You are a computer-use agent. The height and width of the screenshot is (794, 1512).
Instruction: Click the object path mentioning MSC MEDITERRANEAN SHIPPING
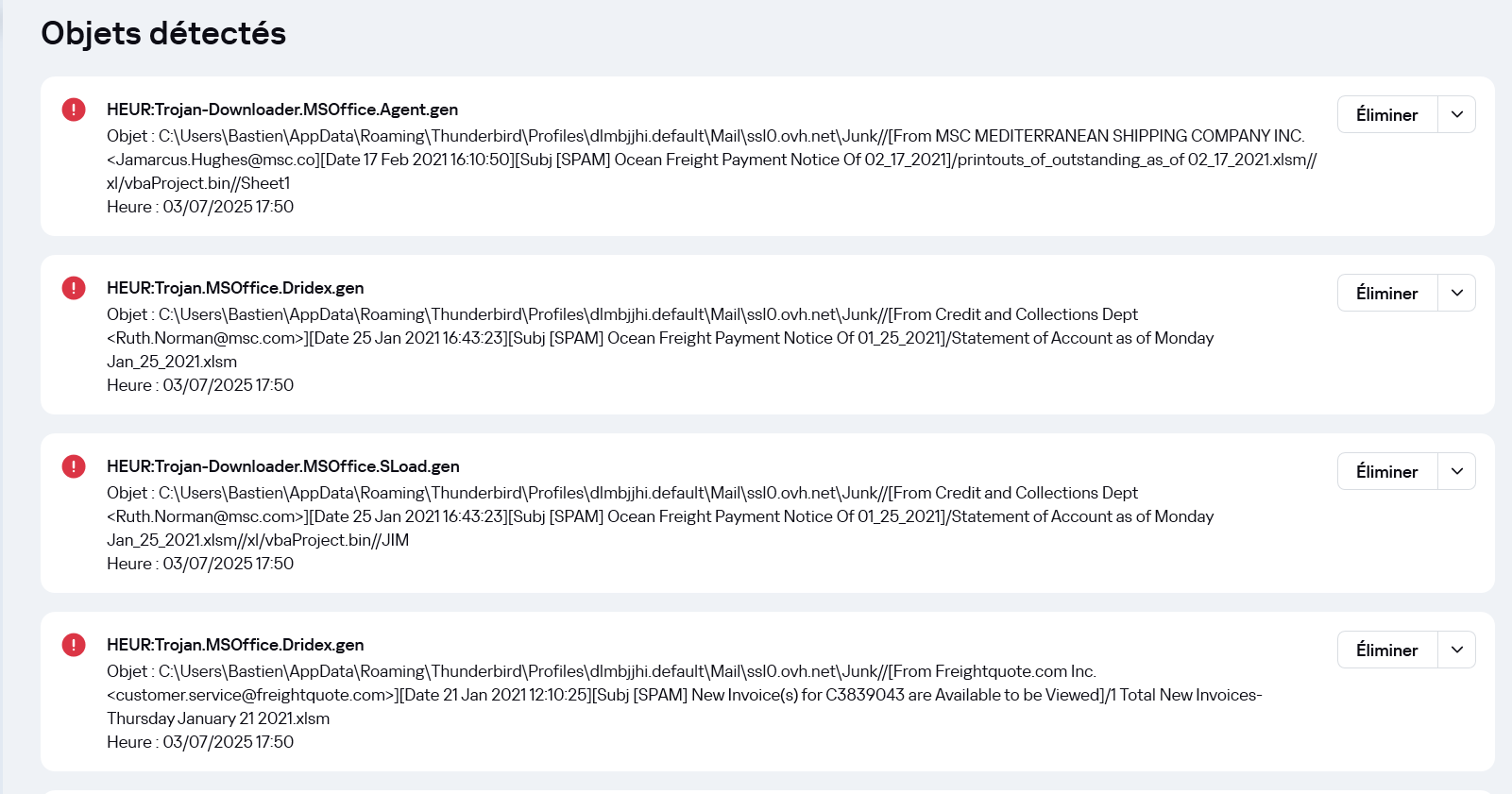coord(711,160)
